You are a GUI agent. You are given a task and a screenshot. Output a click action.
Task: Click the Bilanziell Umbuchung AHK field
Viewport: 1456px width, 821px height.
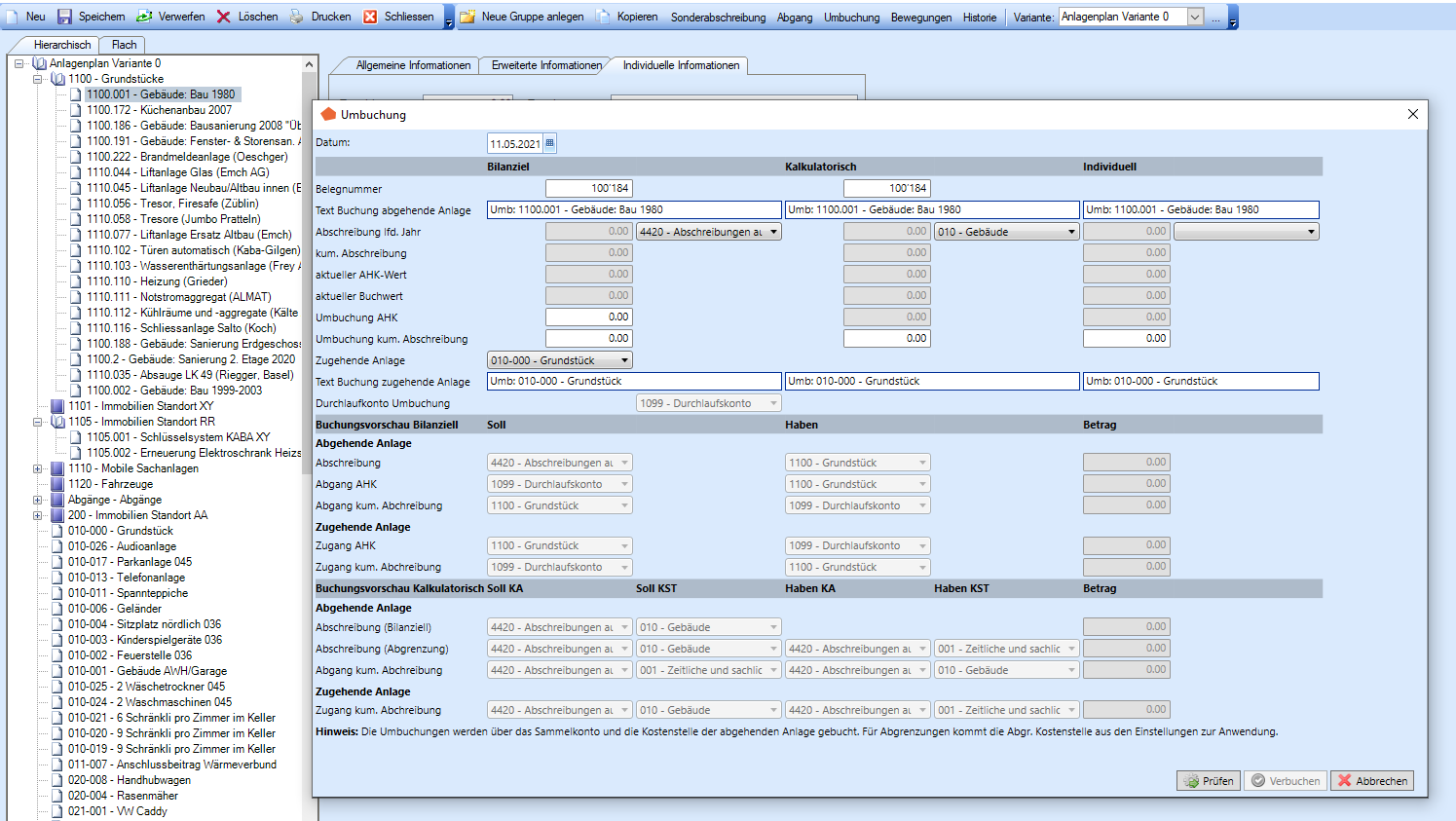(x=589, y=317)
